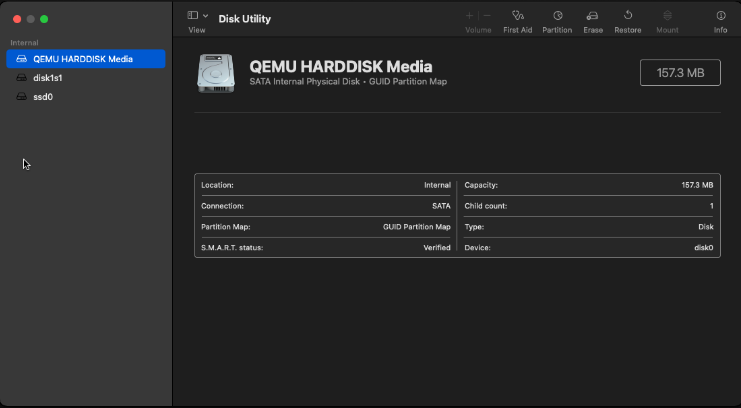Close the Disk Utility window
This screenshot has height=408, width=741.
click(17, 19)
